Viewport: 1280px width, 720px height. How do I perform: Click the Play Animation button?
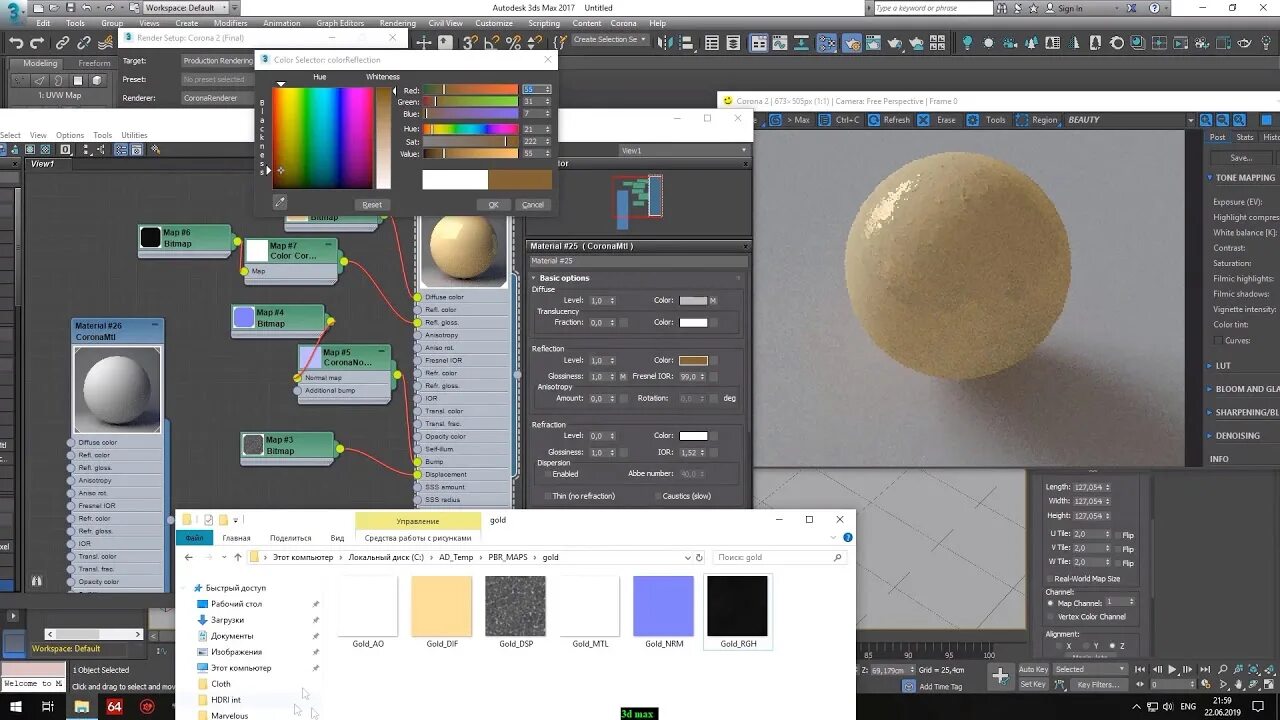[1172, 669]
